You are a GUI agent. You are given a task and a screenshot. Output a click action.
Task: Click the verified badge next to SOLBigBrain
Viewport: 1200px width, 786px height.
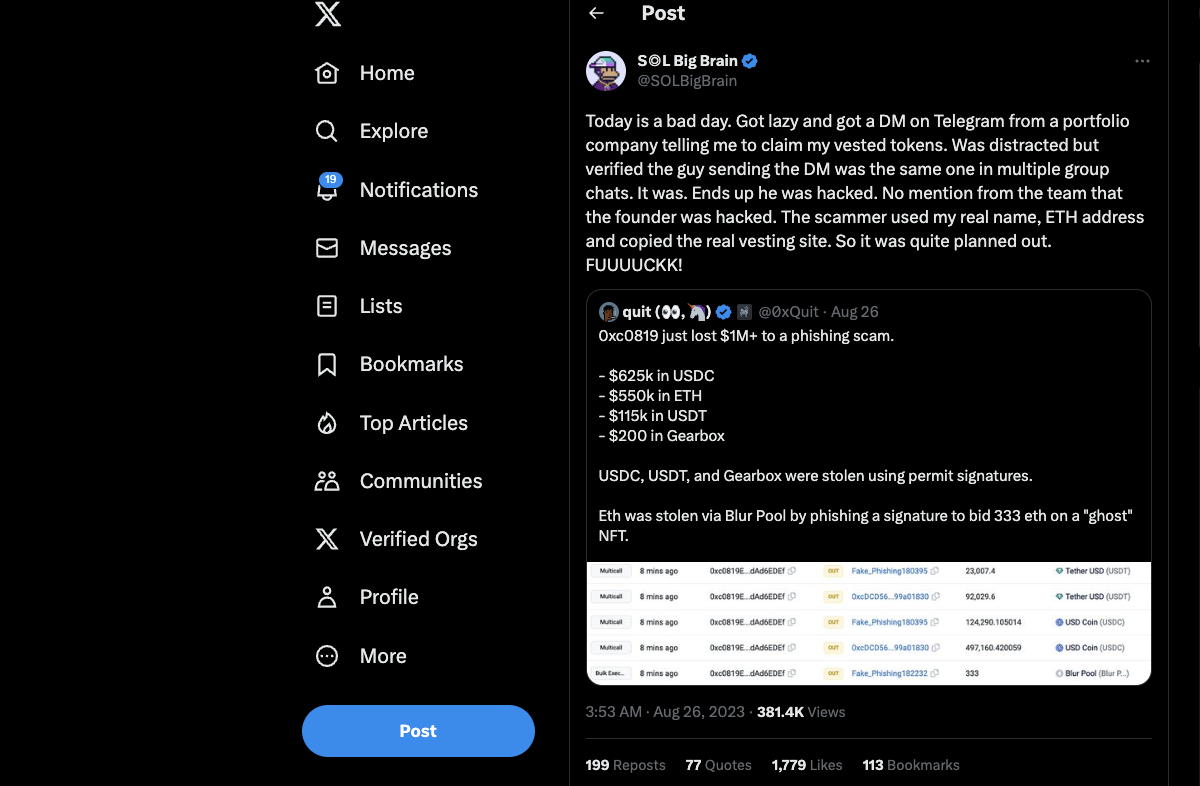coord(749,60)
